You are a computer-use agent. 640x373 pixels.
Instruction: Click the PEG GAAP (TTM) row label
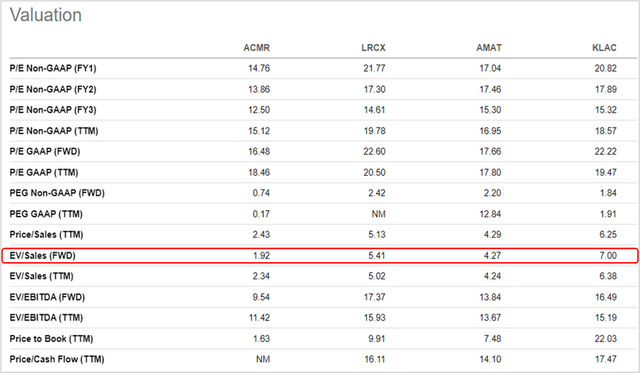[46, 214]
